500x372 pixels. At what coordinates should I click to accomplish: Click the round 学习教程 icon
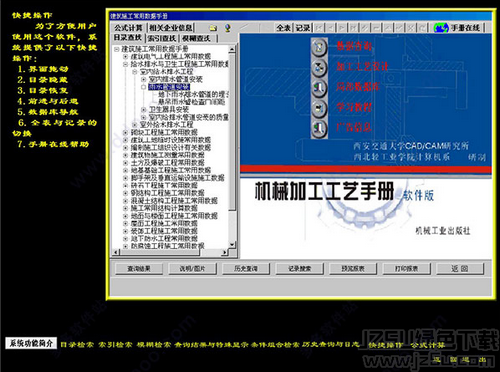319,108
